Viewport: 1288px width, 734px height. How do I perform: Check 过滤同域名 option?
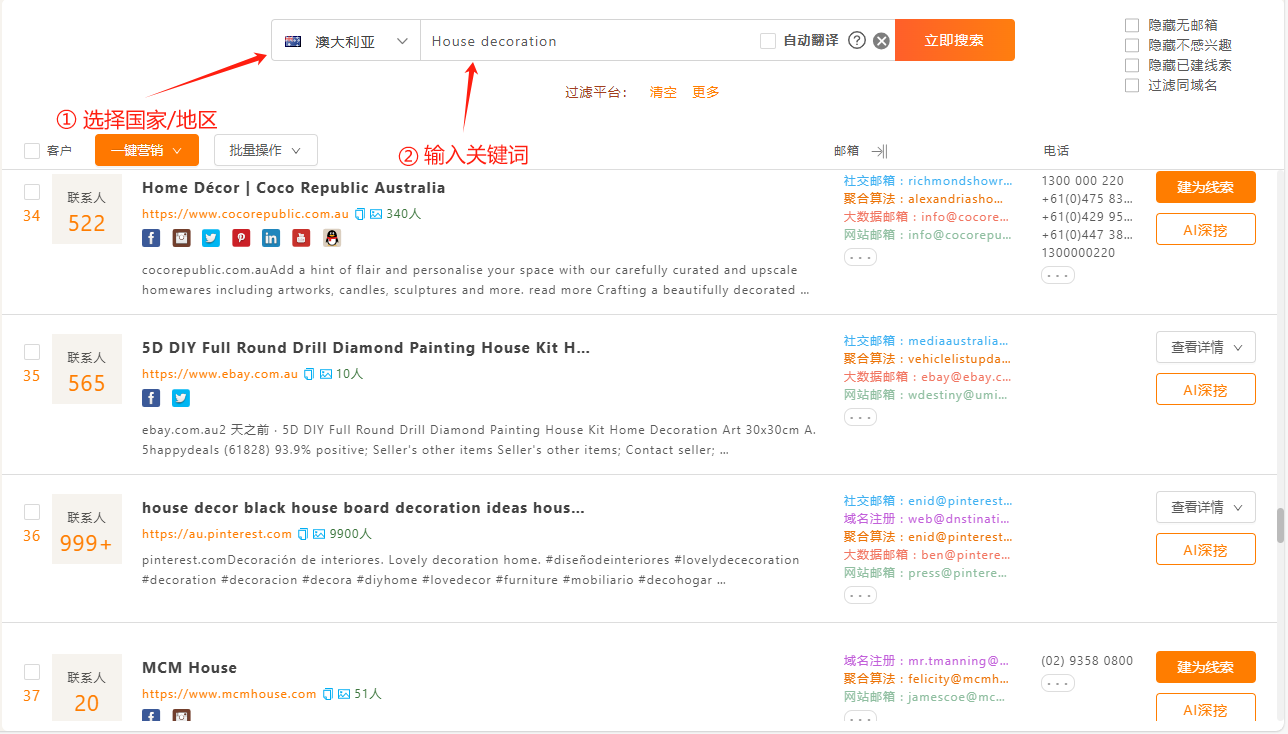click(x=1132, y=85)
